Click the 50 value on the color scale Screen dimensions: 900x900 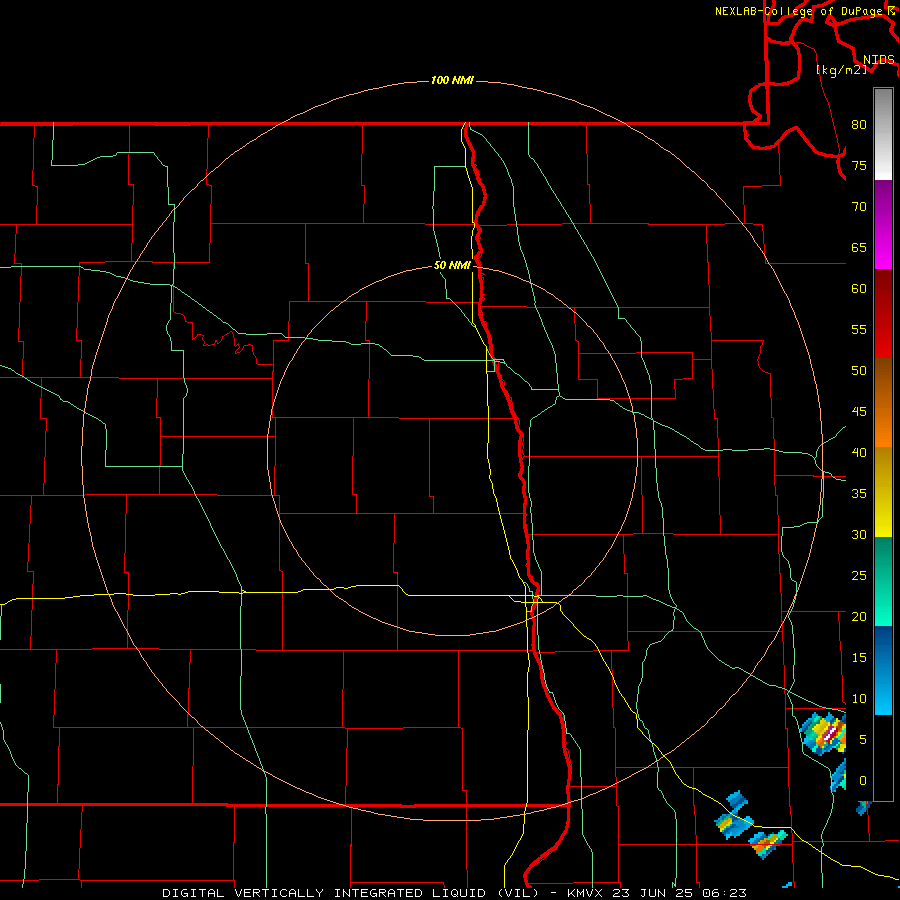tap(859, 371)
